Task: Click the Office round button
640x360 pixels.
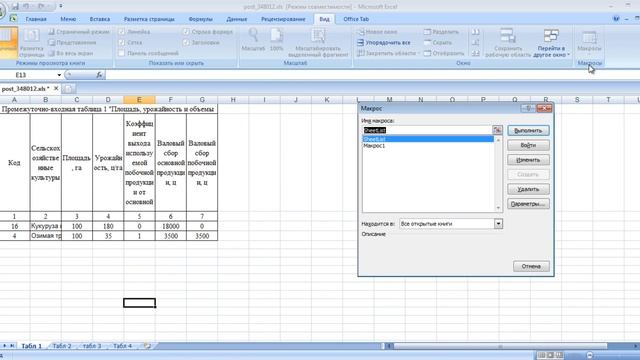Action: (1, 10)
